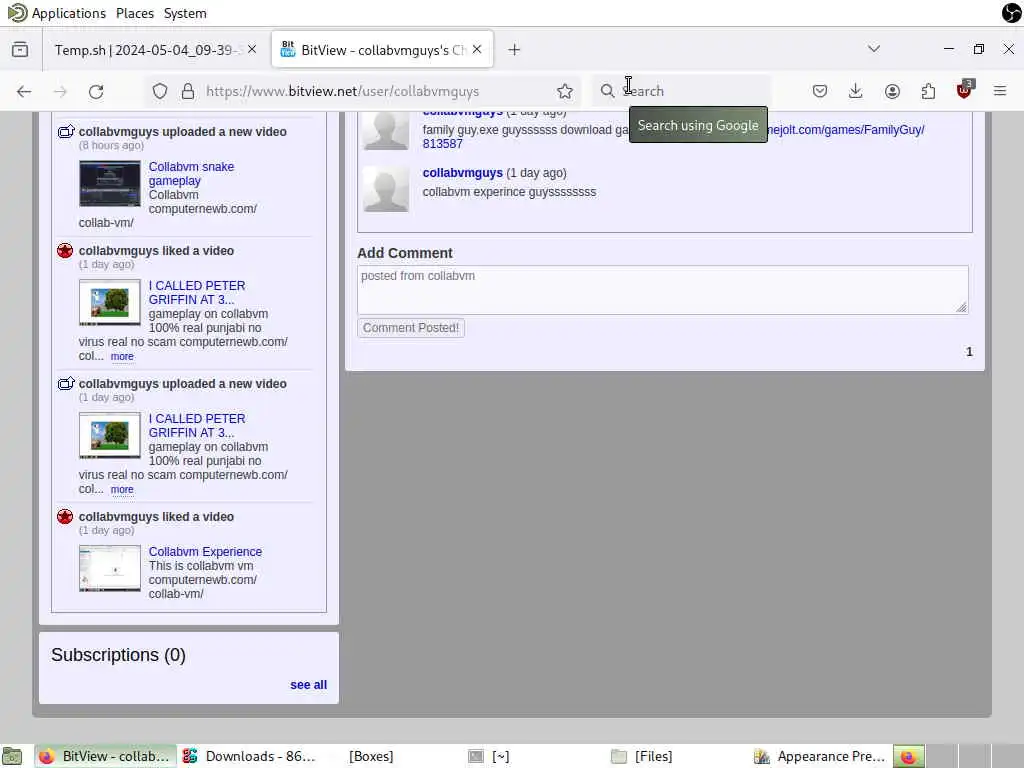
Task: Click the Comment Posted! button
Action: [x=411, y=328]
